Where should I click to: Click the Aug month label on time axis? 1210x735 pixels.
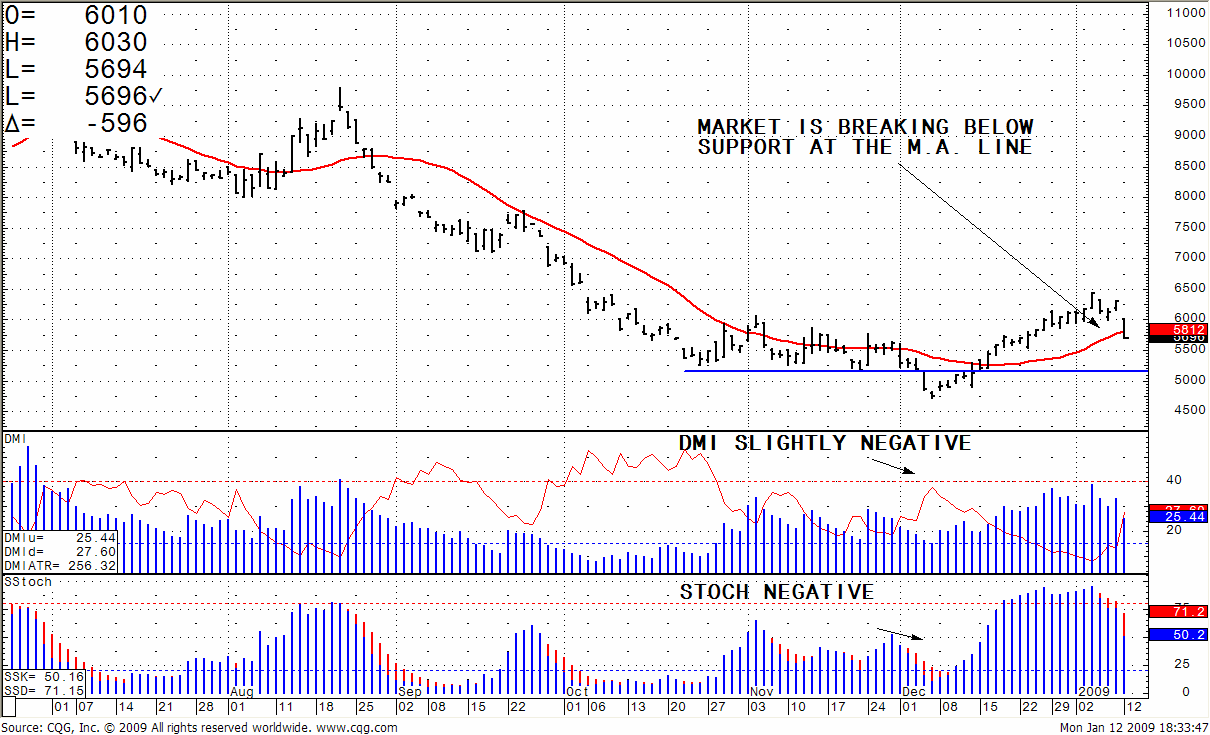point(241,691)
